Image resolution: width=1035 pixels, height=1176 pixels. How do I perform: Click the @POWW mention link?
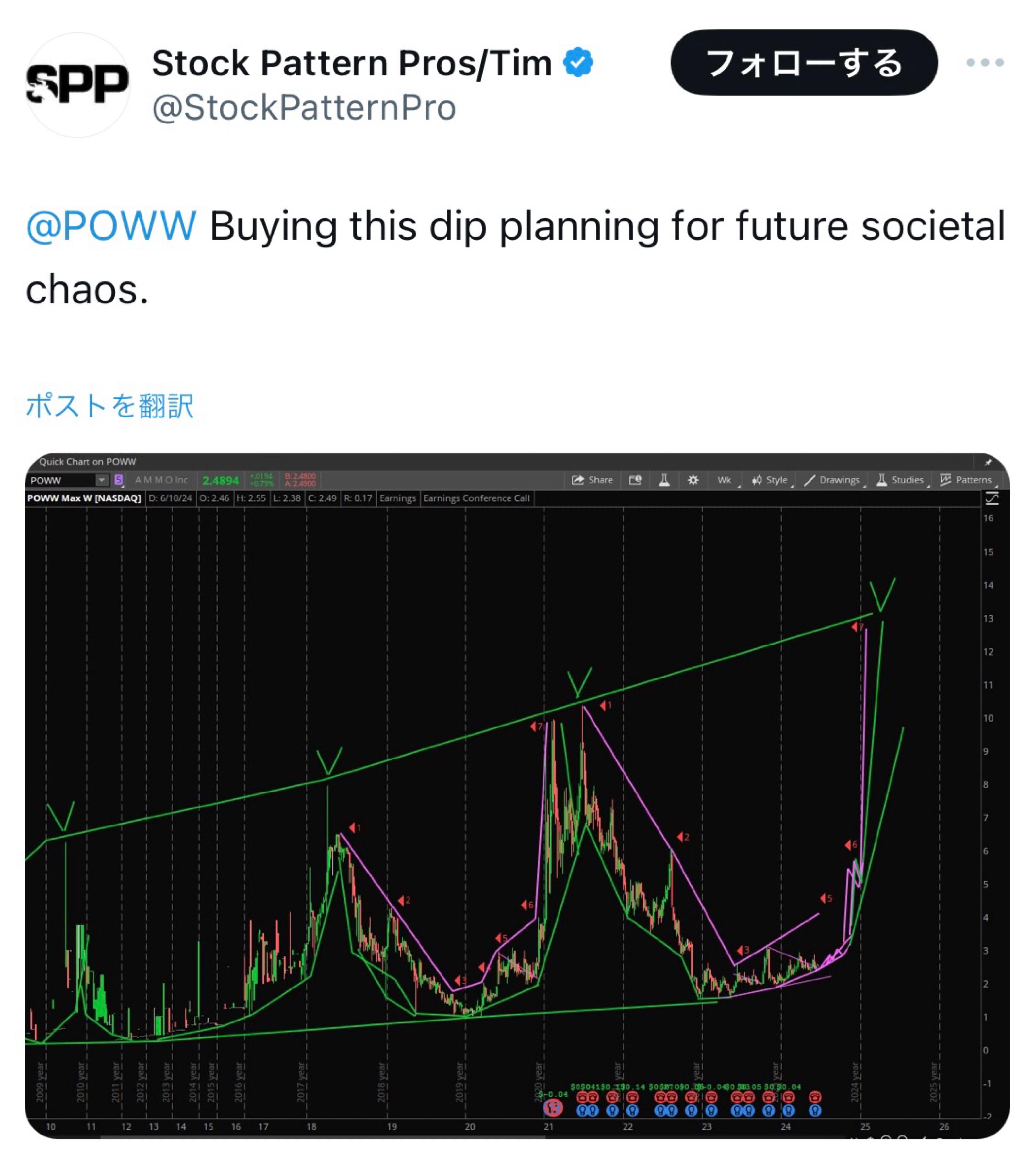(111, 225)
